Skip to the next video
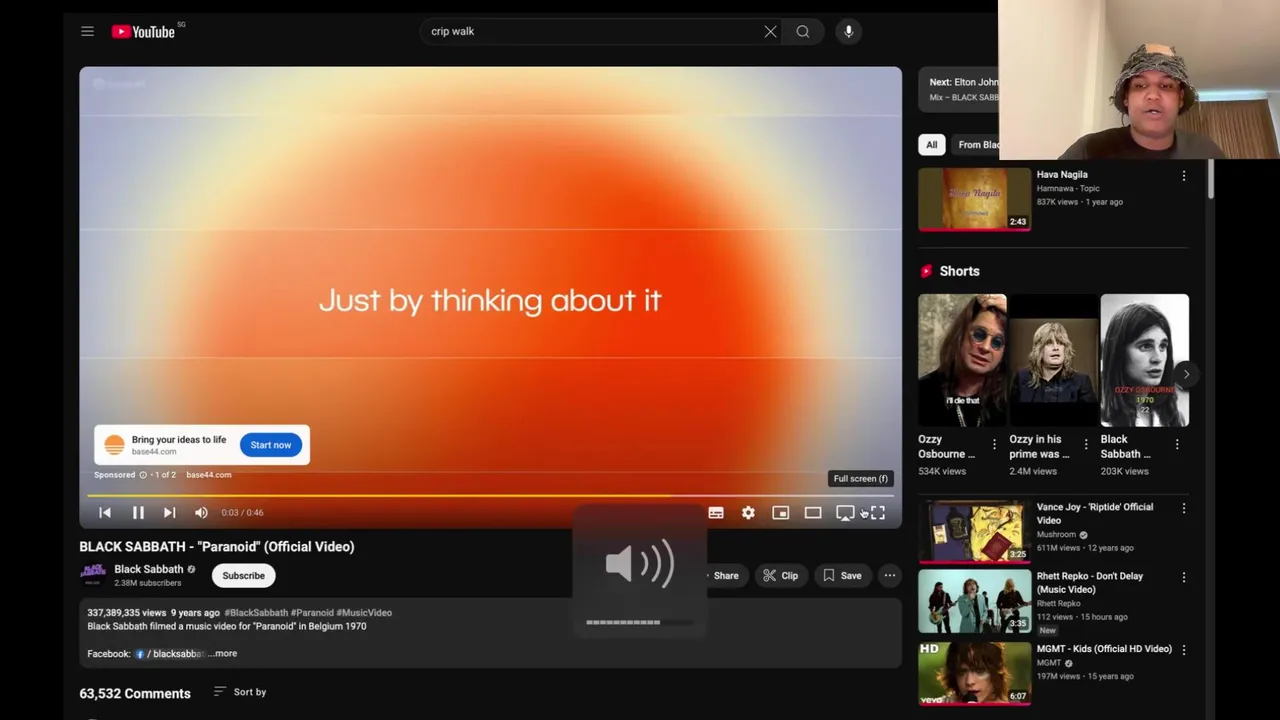The image size is (1280, 720). [169, 513]
